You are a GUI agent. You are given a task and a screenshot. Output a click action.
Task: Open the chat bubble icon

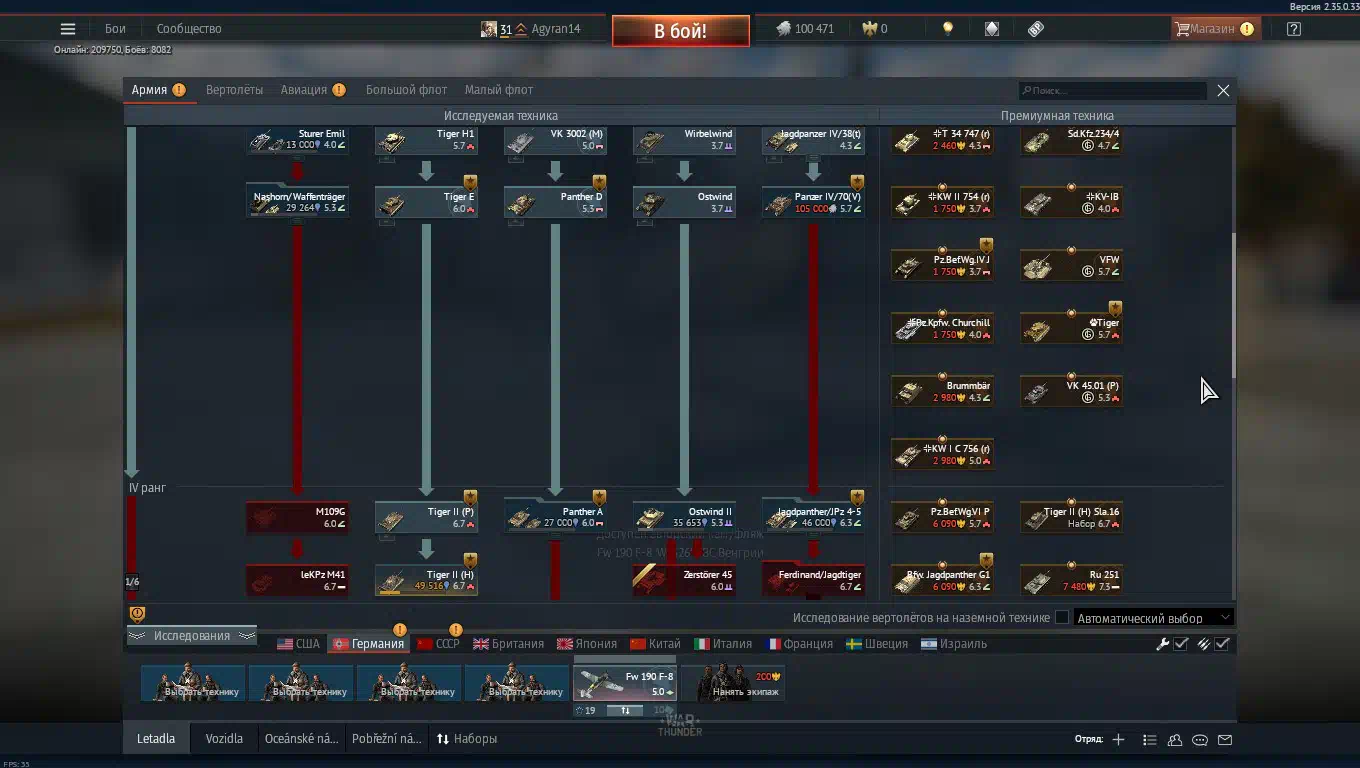(1200, 740)
